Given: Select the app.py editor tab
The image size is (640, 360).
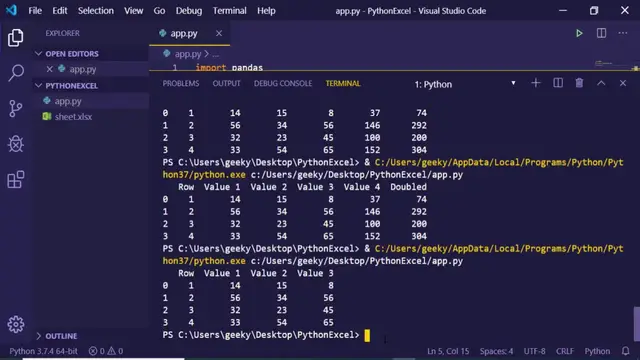Looking at the screenshot, I should coord(189,33).
